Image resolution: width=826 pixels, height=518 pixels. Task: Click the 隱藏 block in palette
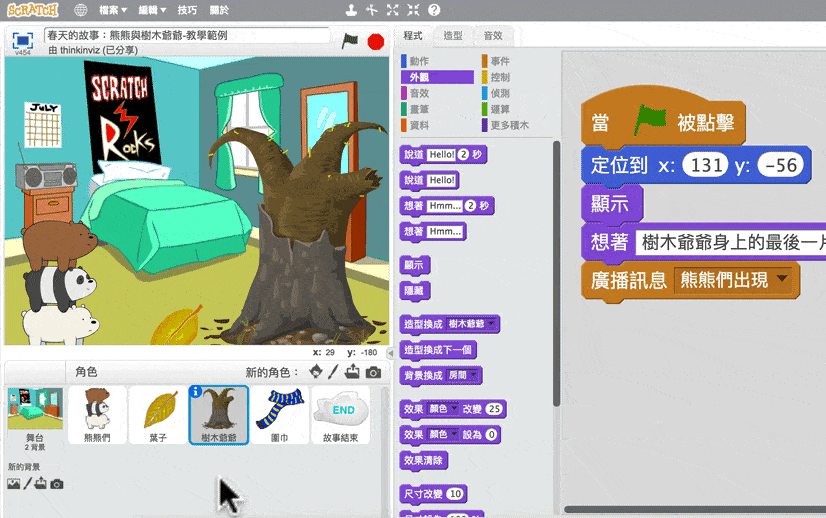[415, 291]
